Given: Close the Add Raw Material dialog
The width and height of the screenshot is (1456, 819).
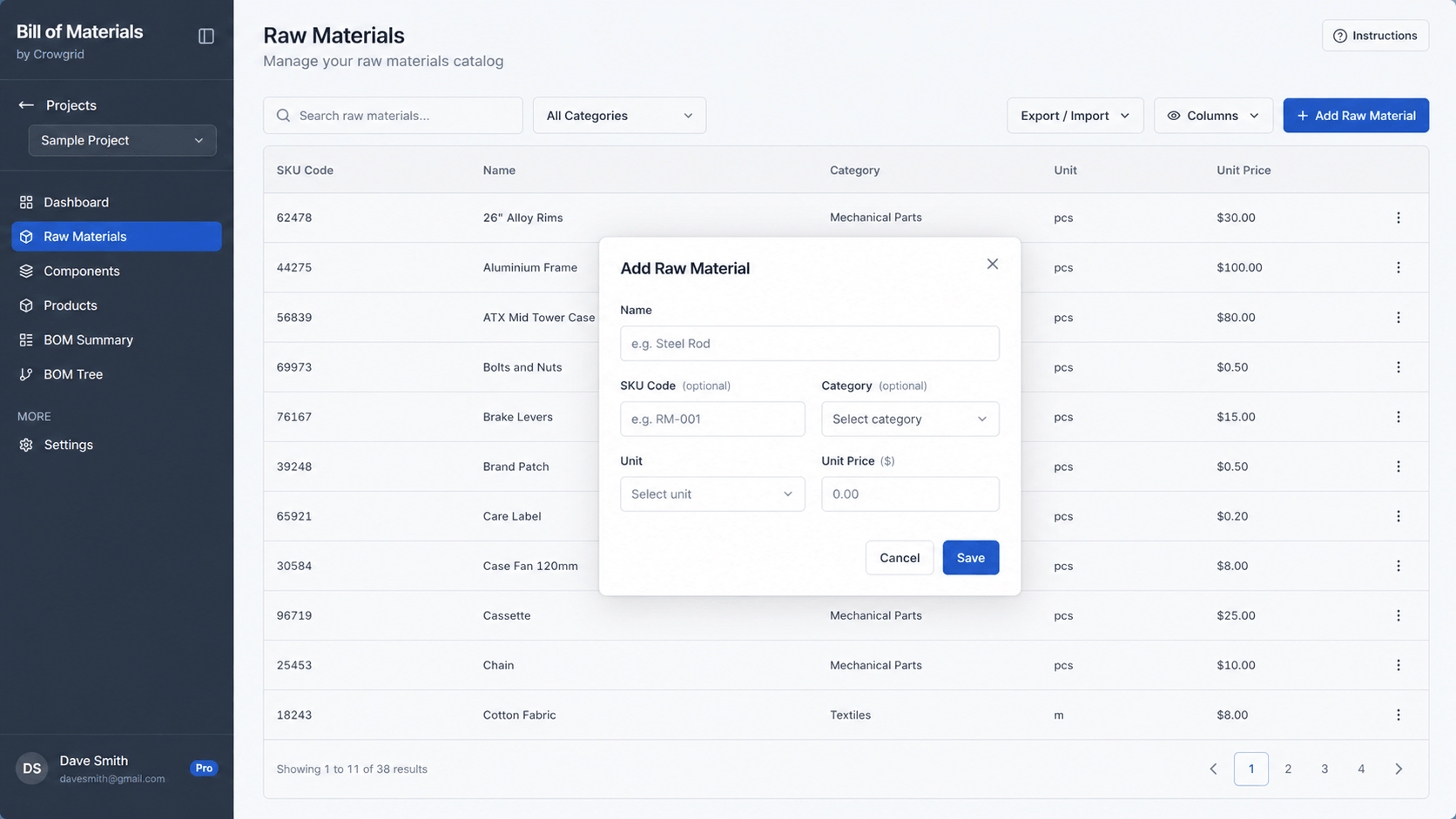Looking at the screenshot, I should pyautogui.click(x=993, y=264).
